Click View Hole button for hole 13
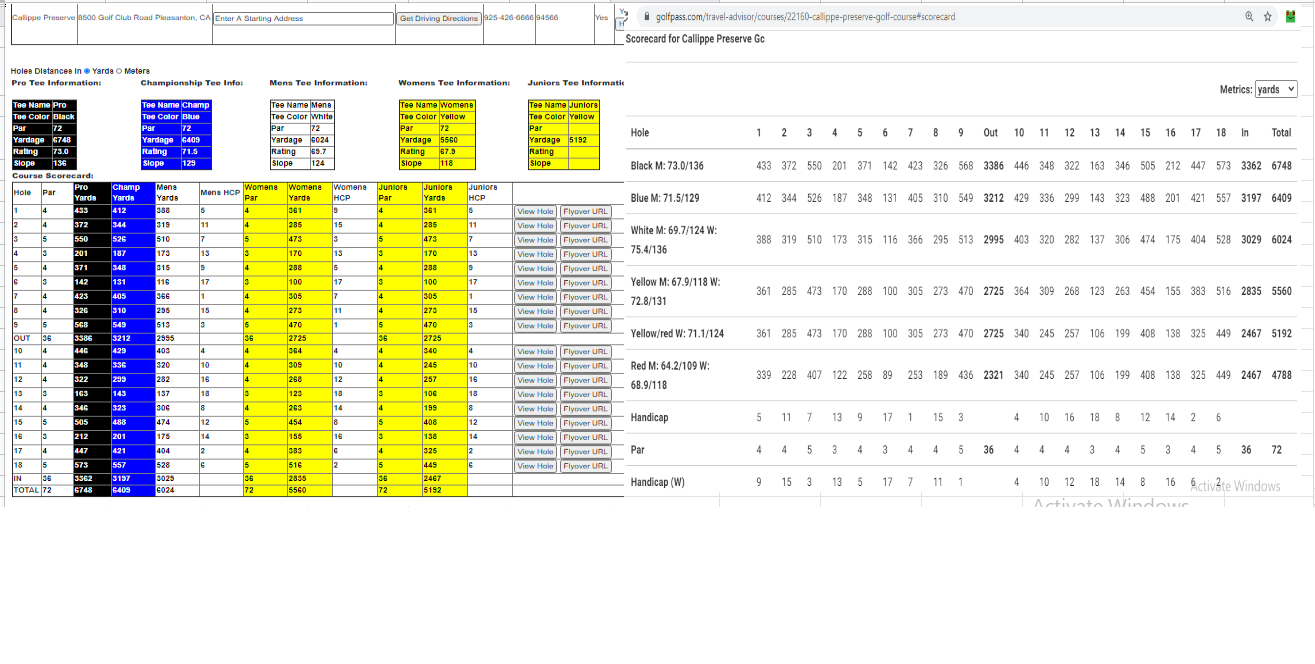Image resolution: width=1315 pixels, height=664 pixels. click(x=535, y=394)
